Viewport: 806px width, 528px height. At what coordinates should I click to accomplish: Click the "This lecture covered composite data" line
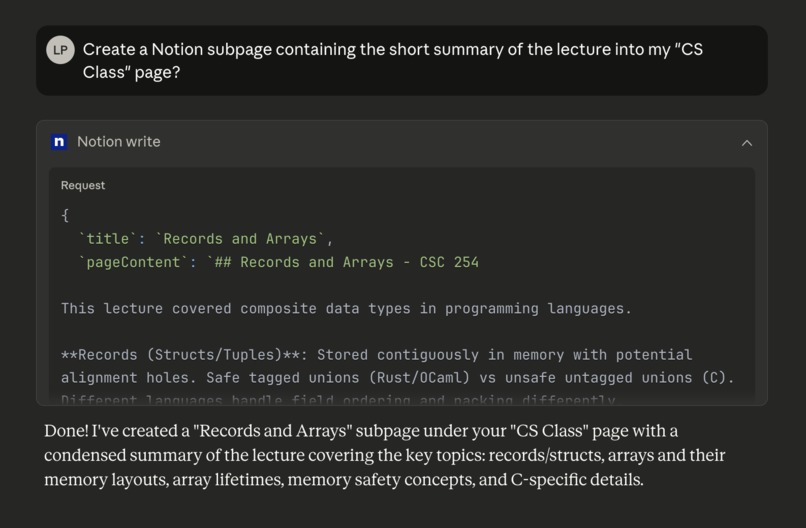[346, 308]
